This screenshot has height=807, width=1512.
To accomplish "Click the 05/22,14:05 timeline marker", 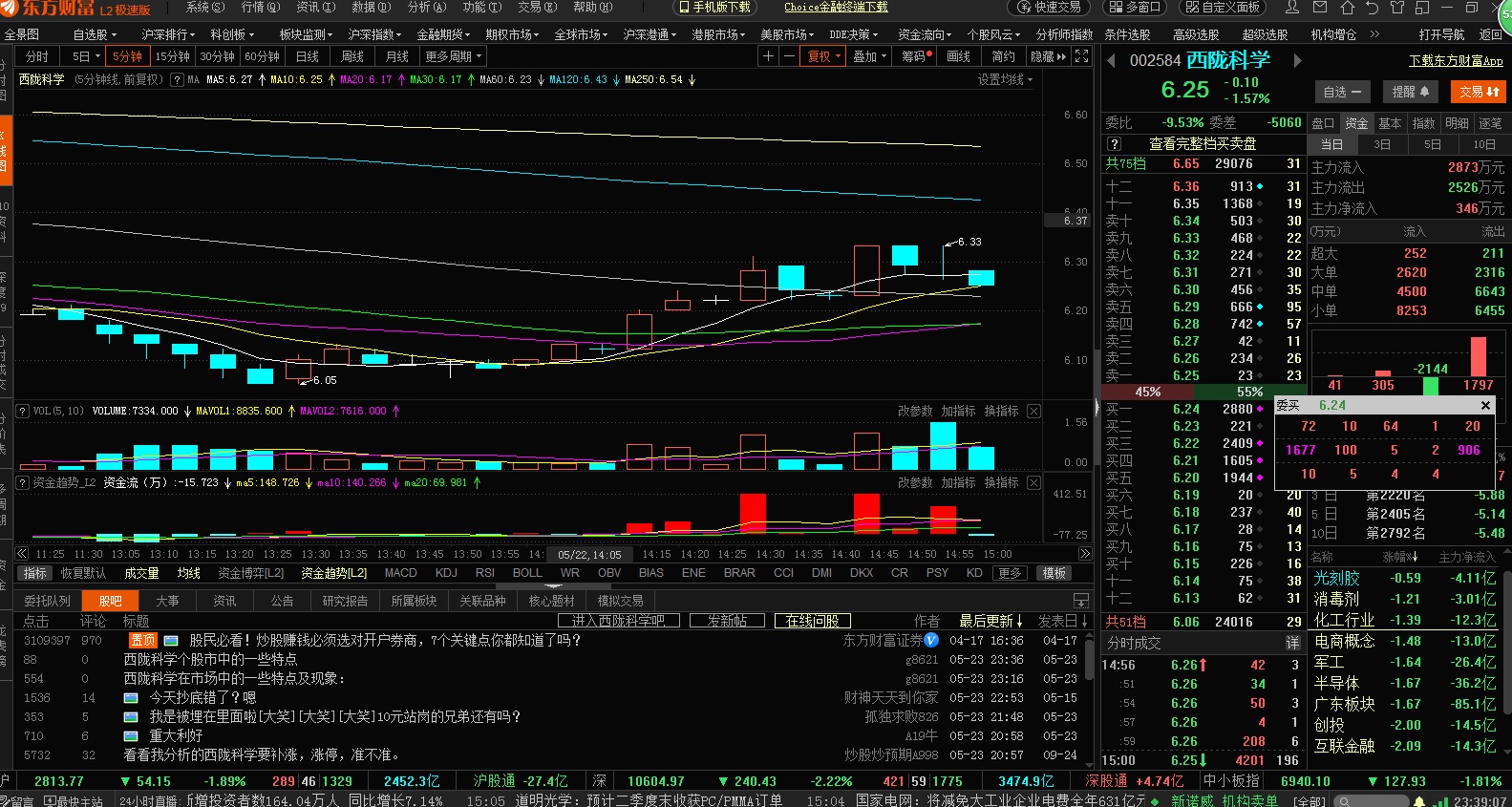I will pos(589,555).
